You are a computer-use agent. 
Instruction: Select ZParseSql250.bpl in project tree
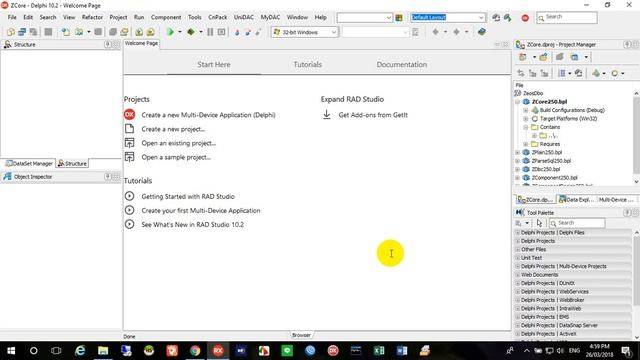pyautogui.click(x=551, y=161)
